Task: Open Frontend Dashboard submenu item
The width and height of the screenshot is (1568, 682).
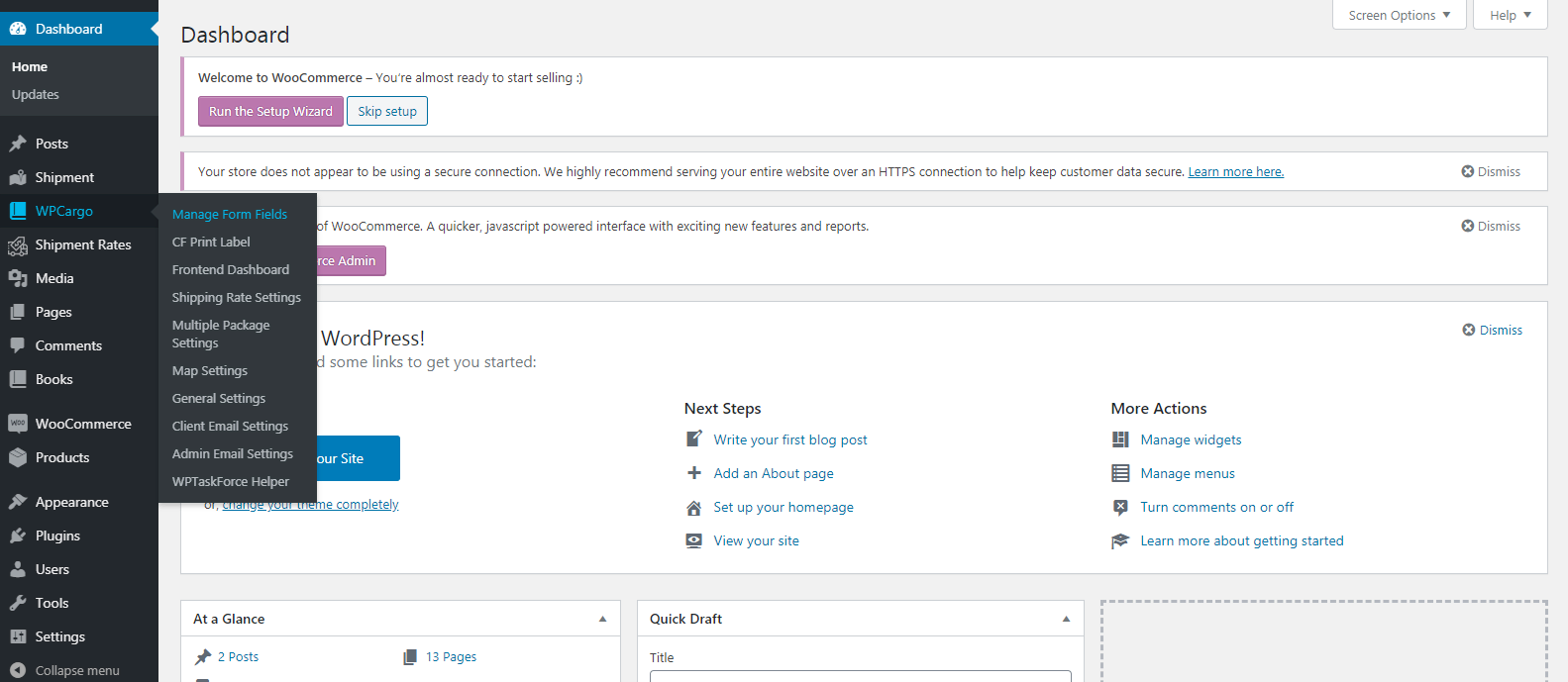Action: [x=231, y=269]
